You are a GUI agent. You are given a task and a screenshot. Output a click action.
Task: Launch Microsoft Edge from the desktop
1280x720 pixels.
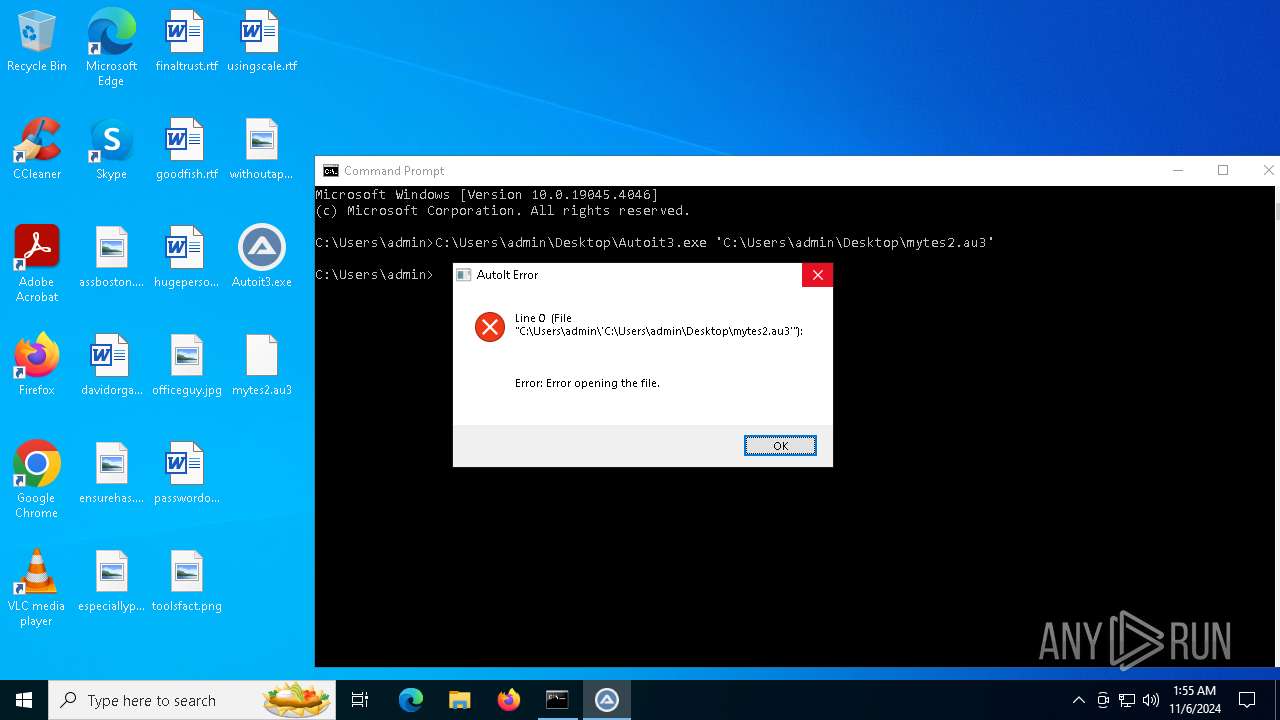(x=111, y=48)
